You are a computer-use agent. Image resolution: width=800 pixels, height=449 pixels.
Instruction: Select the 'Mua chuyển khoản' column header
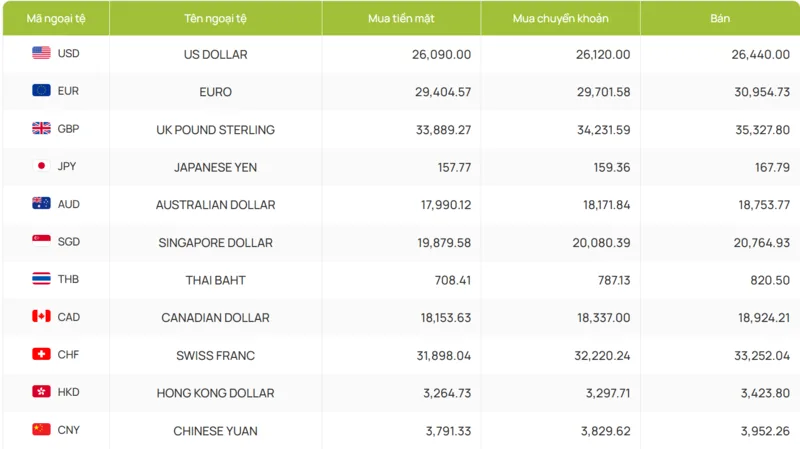click(560, 18)
